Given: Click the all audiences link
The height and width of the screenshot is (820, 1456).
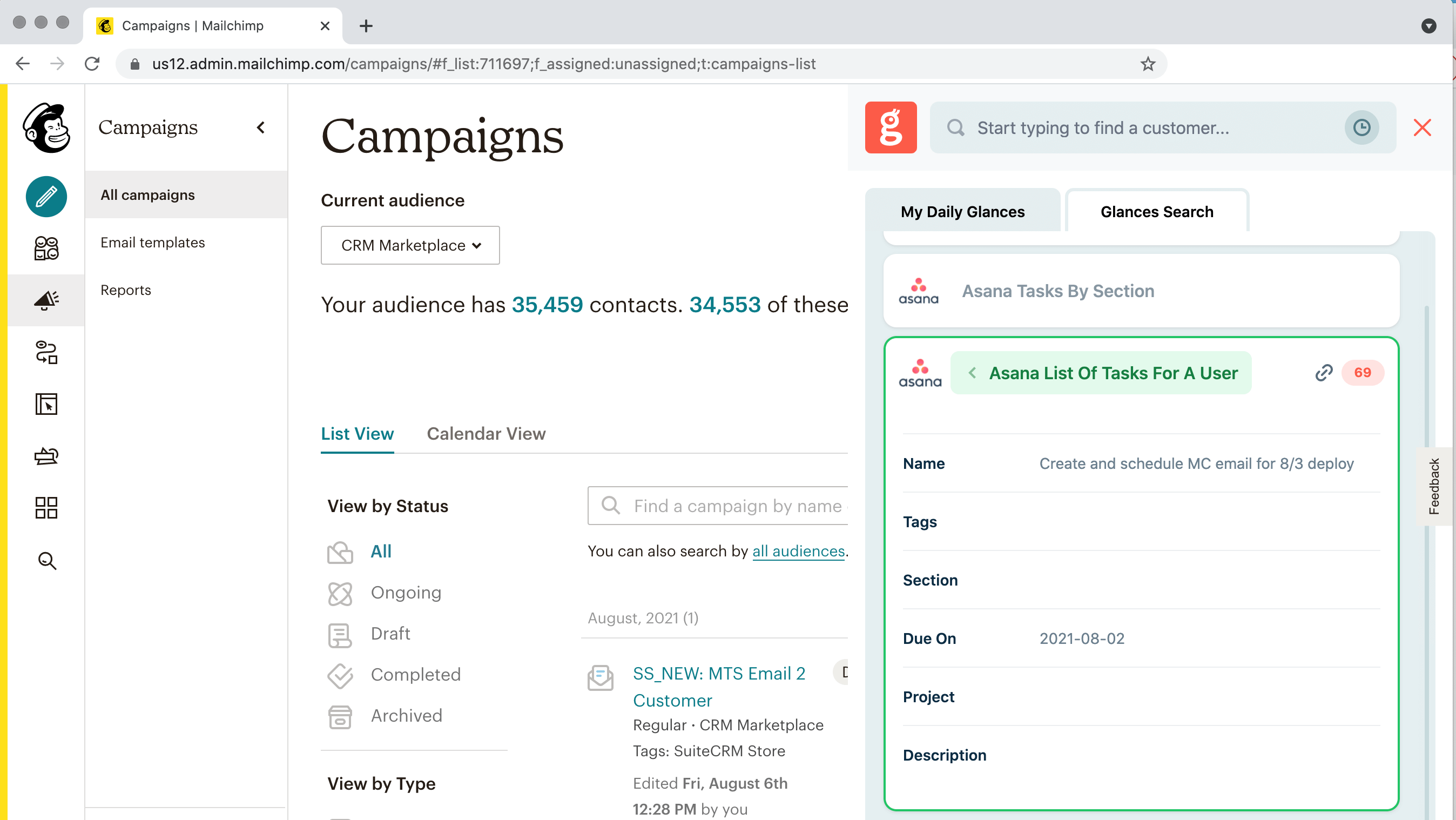Looking at the screenshot, I should (x=798, y=551).
